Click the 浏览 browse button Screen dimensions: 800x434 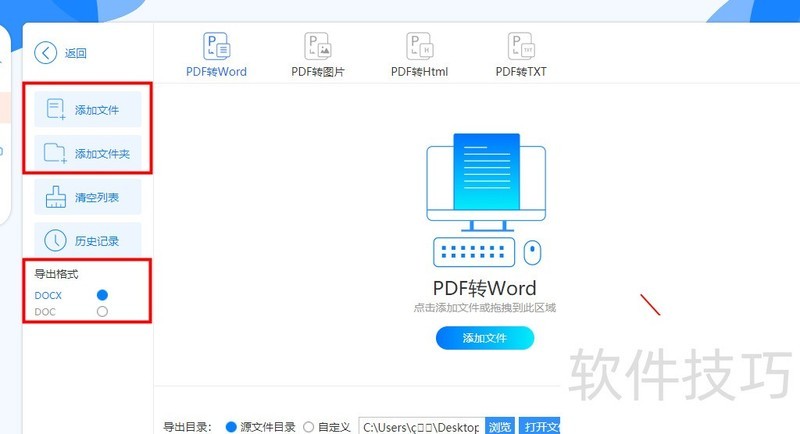(x=499, y=426)
